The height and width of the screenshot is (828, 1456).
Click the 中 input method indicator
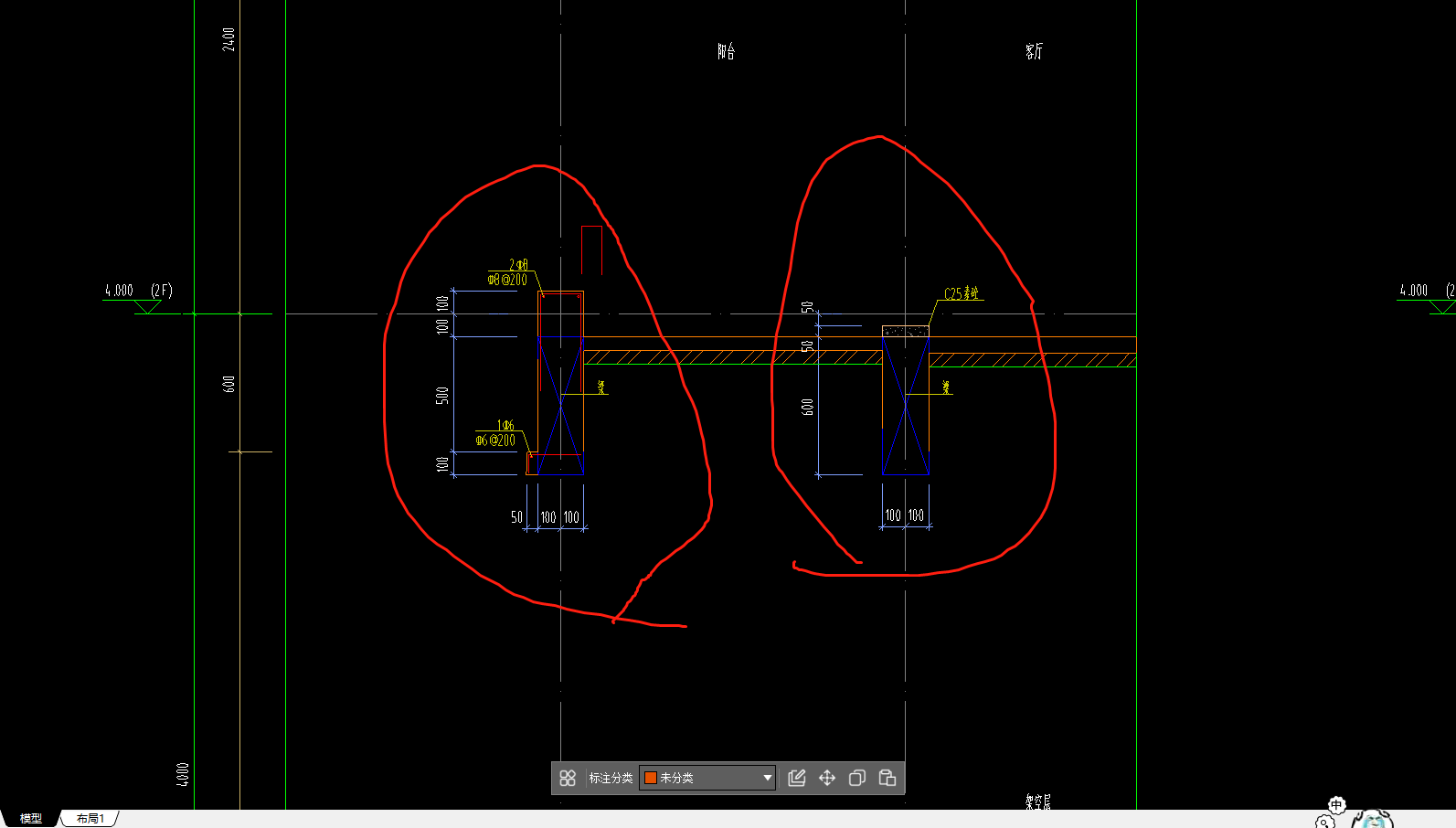coord(1336,805)
